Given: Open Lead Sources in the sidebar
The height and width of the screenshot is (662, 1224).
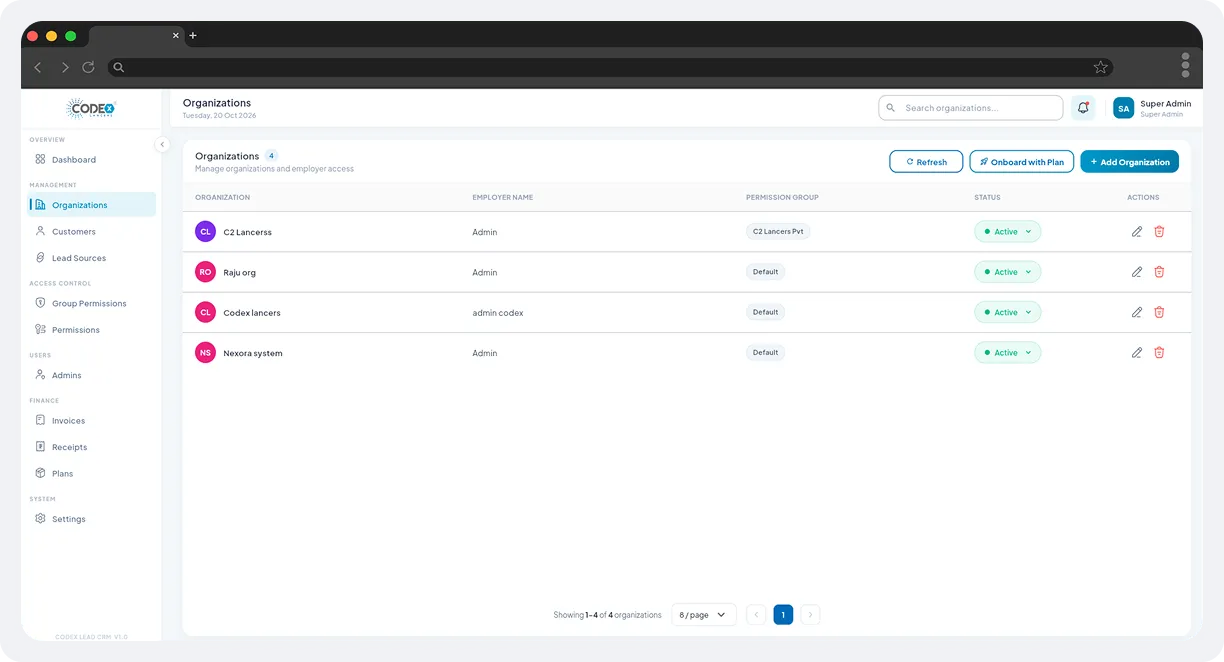Looking at the screenshot, I should tap(91, 258).
